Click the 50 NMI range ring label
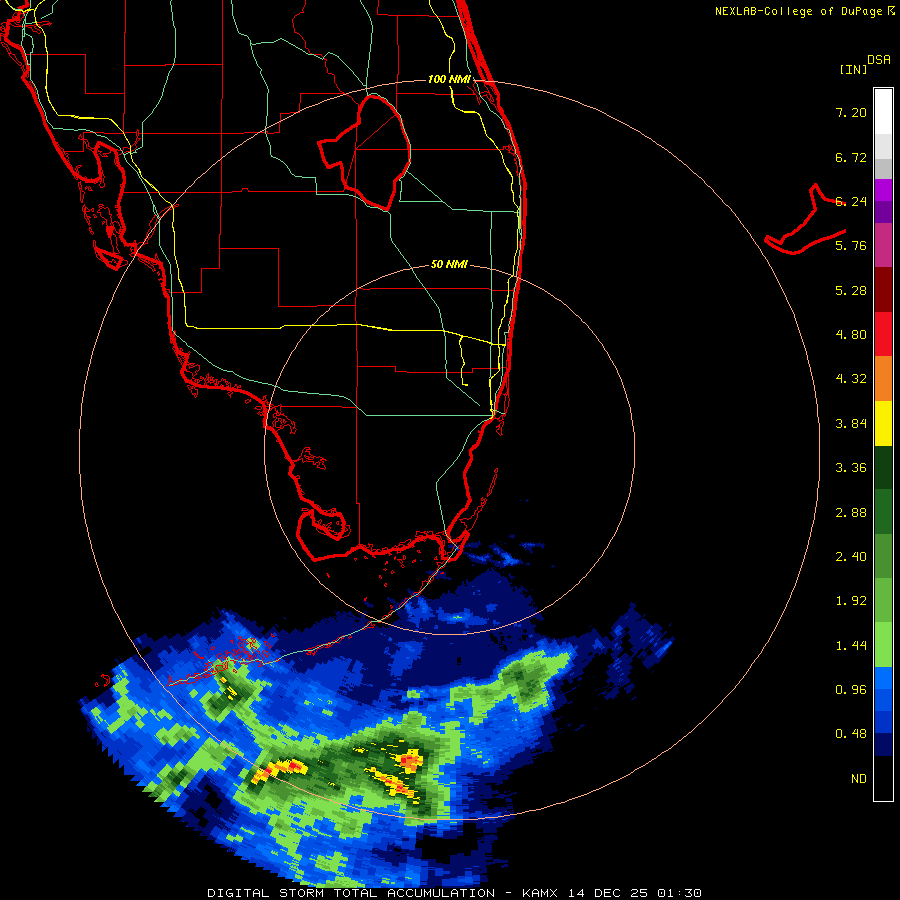900x900 pixels. coord(449,264)
